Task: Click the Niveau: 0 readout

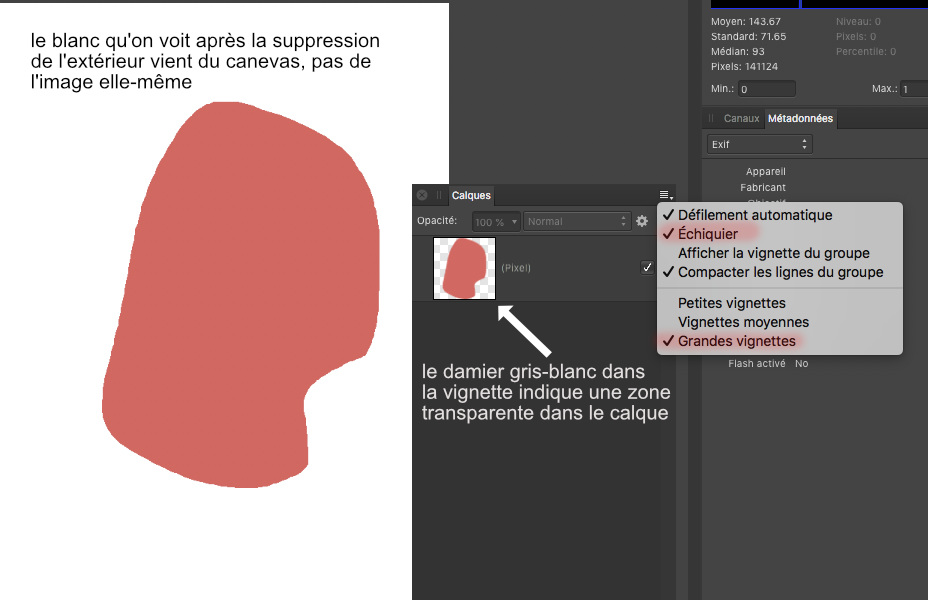Action: coord(858,21)
